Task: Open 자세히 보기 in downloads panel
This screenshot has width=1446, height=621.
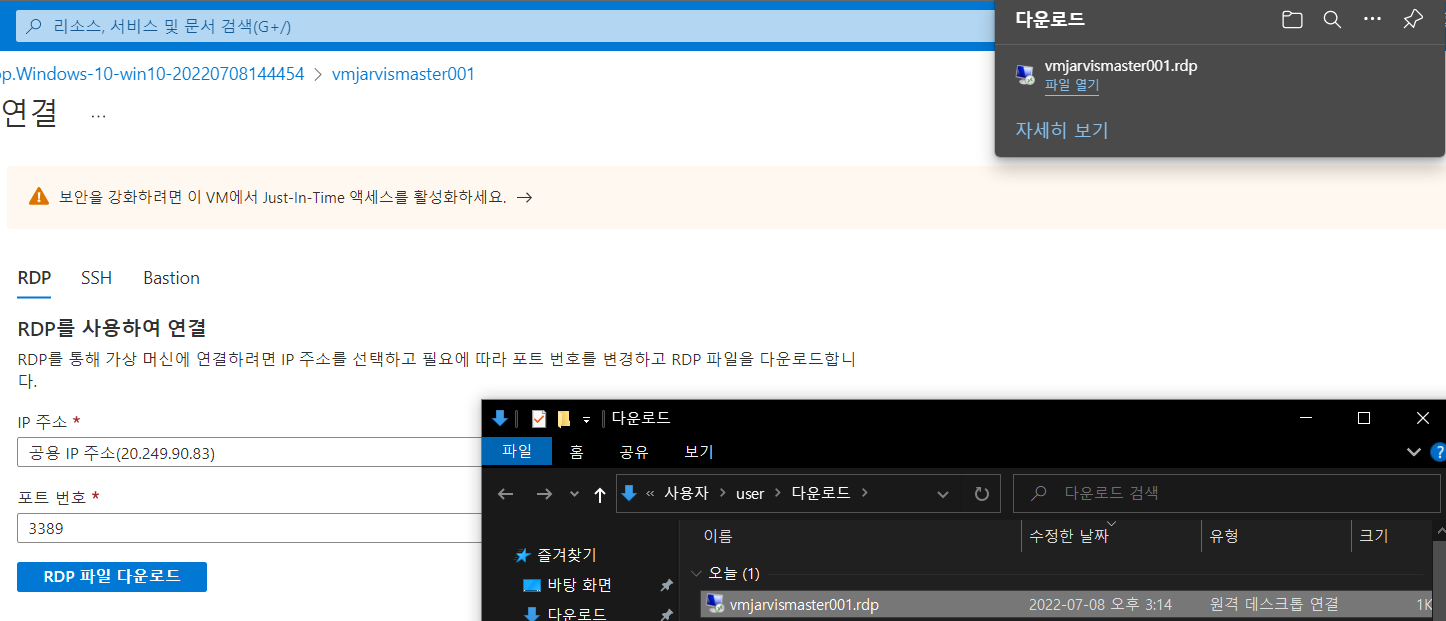Action: tap(1062, 130)
